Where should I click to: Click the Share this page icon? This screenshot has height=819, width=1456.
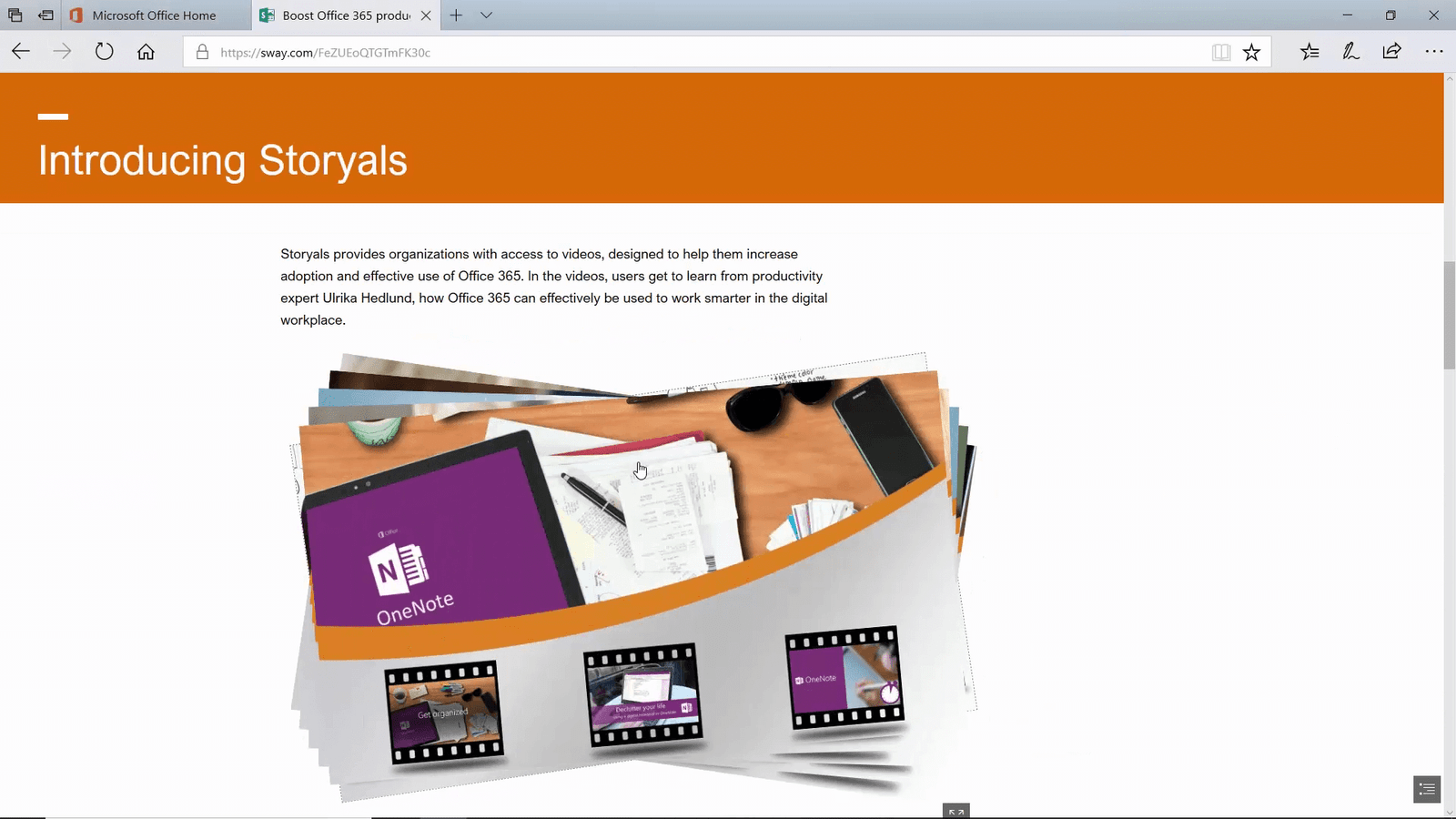1391,52
